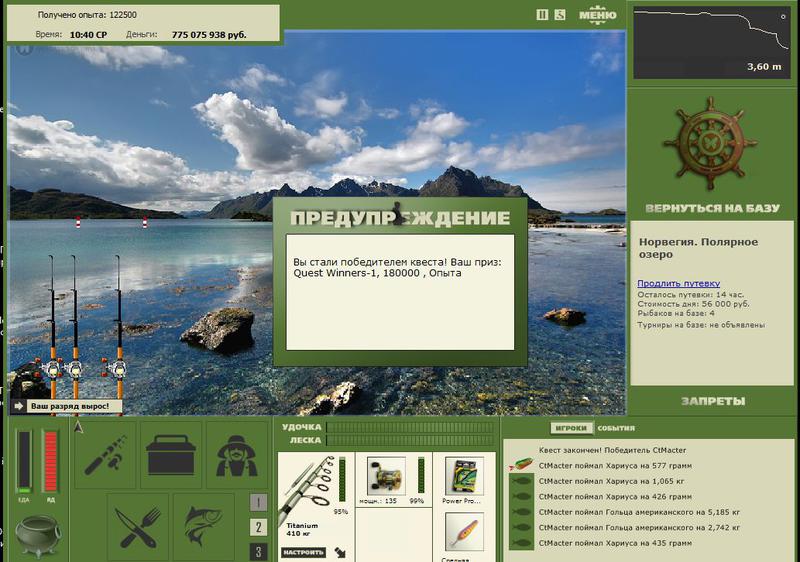800x562 pixels.
Task: Open the knife and fork food icon
Action: pyautogui.click(x=138, y=527)
